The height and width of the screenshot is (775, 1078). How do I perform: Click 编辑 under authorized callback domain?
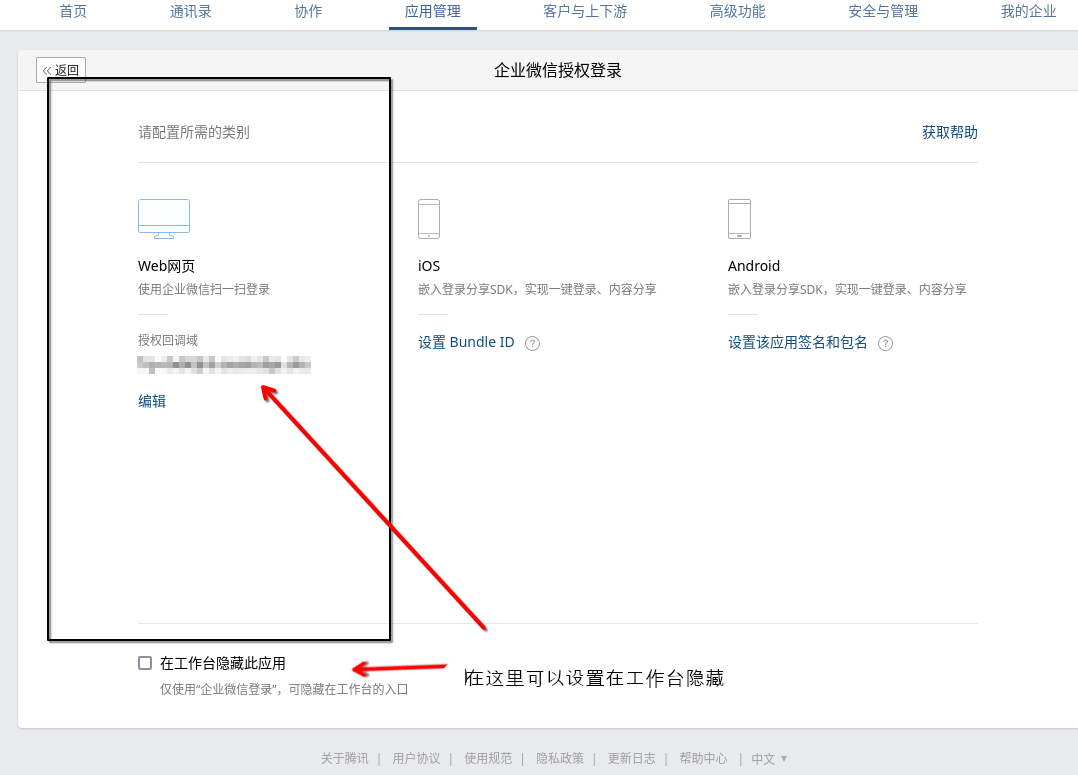[x=152, y=401]
